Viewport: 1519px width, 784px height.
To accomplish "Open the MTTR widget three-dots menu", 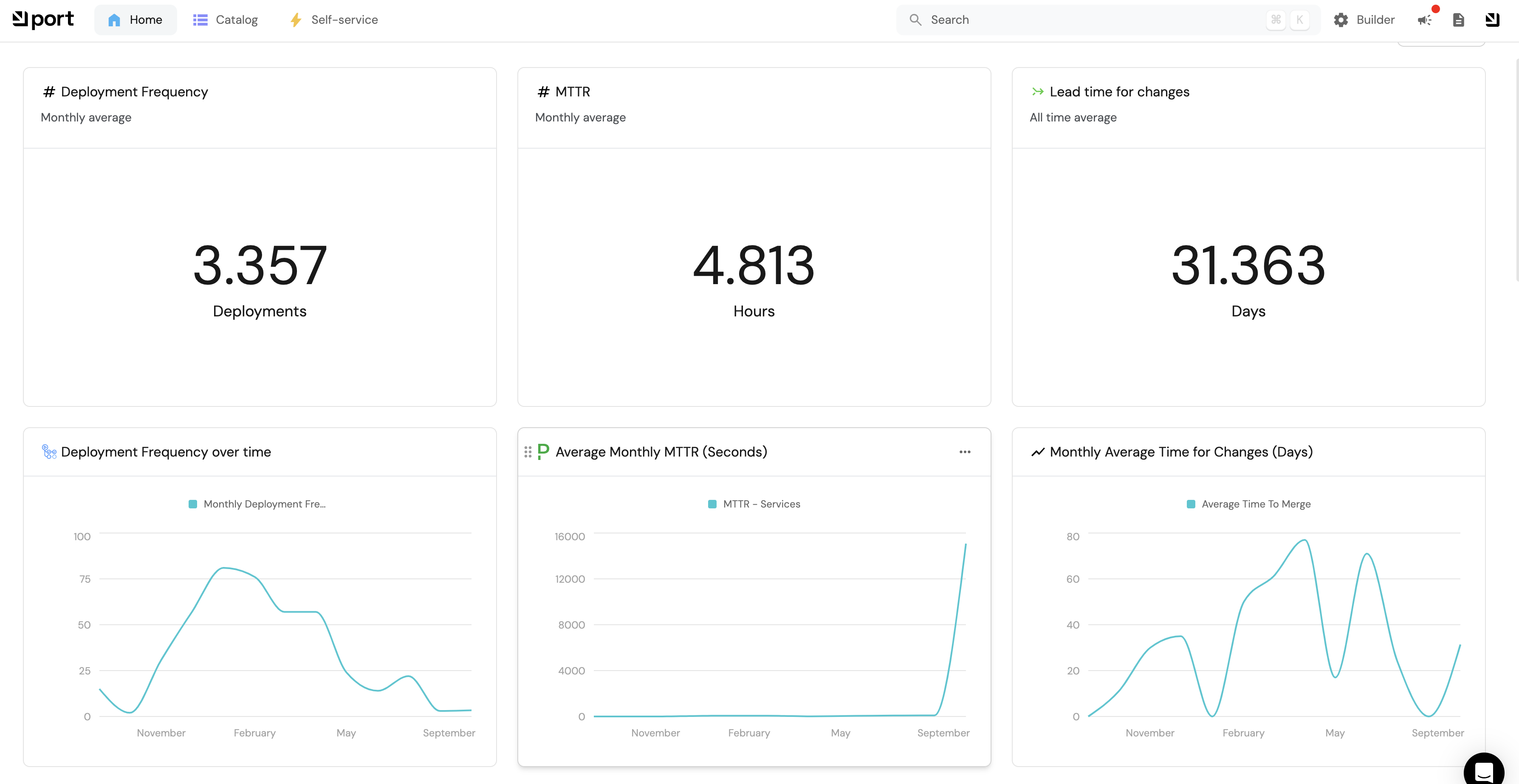I will click(965, 451).
